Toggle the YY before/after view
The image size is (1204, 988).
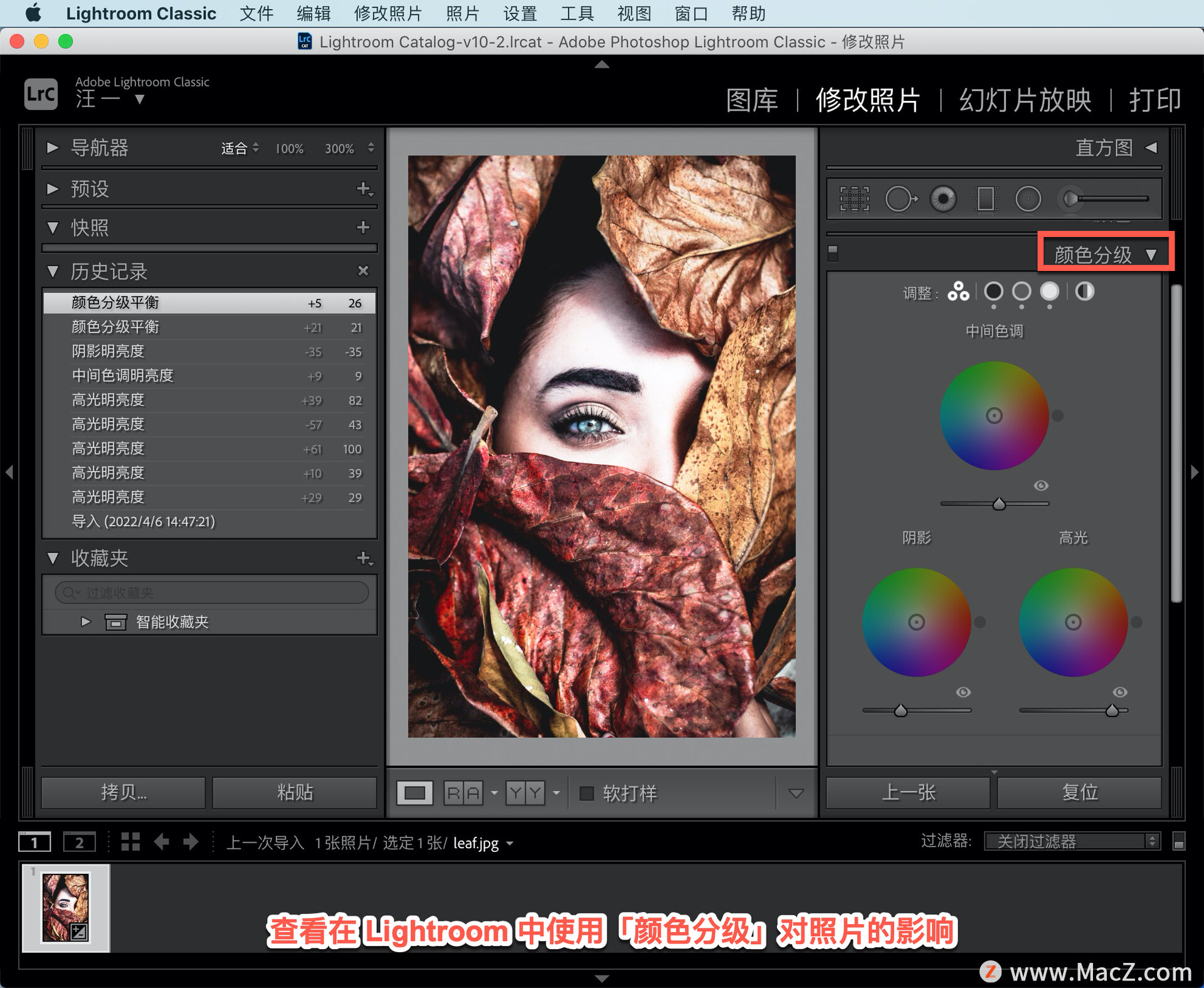pyautogui.click(x=525, y=793)
